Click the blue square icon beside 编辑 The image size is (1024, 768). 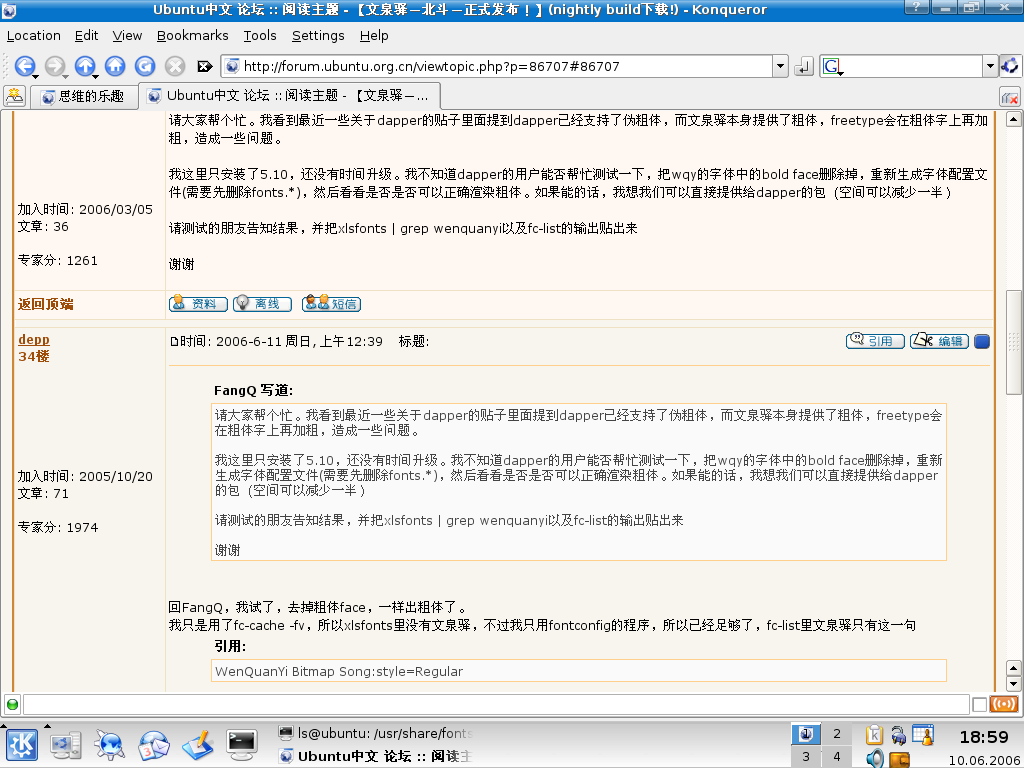coord(982,341)
